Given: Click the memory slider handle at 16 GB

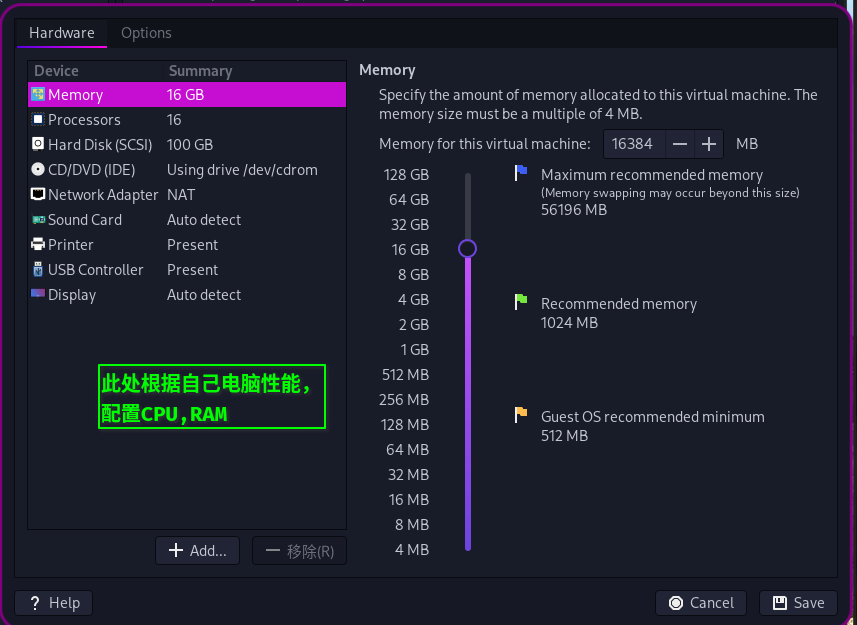Looking at the screenshot, I should pos(467,248).
